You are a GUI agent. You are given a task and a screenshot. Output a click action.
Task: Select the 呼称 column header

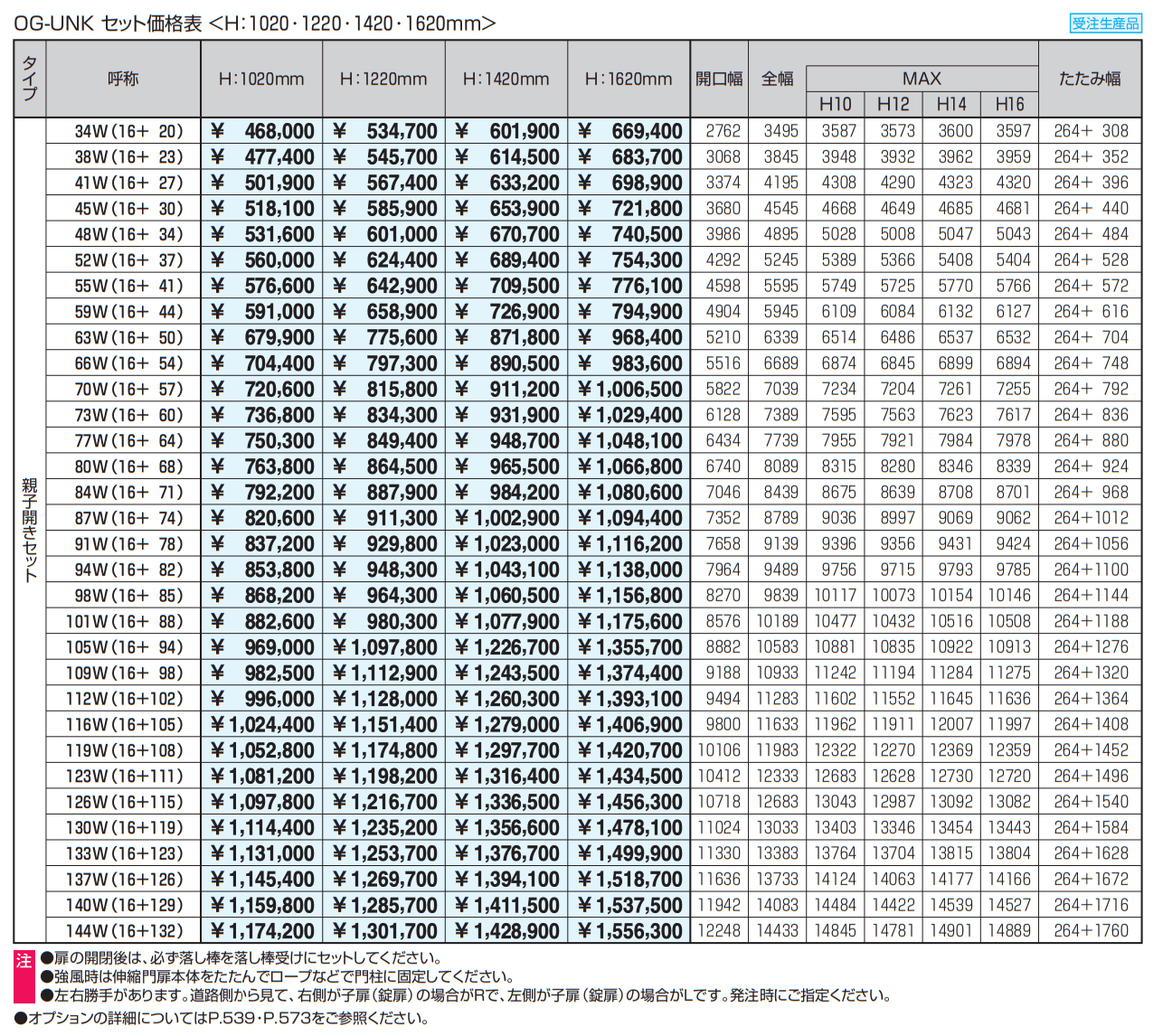pos(123,79)
